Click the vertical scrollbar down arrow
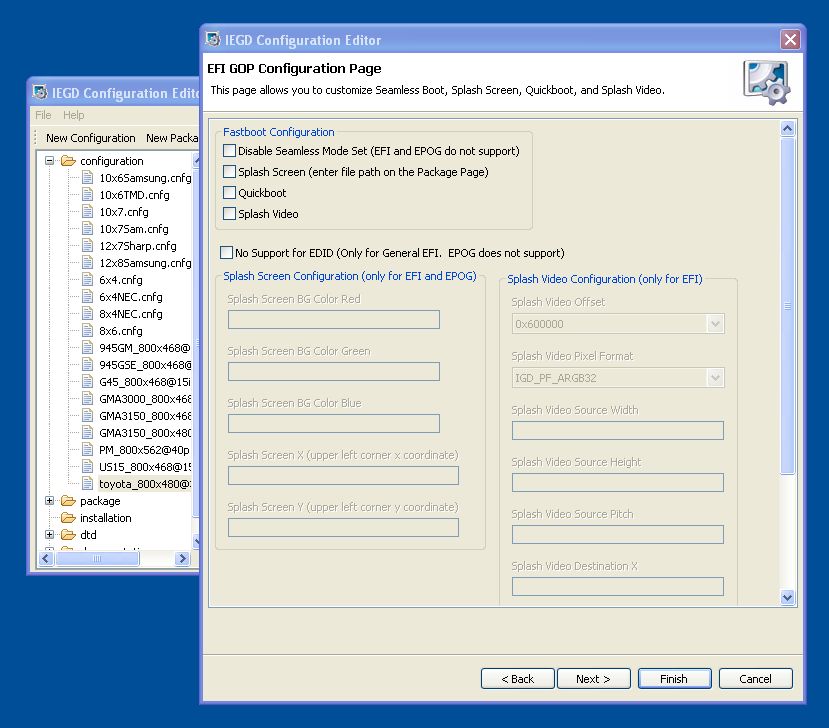 coord(787,597)
